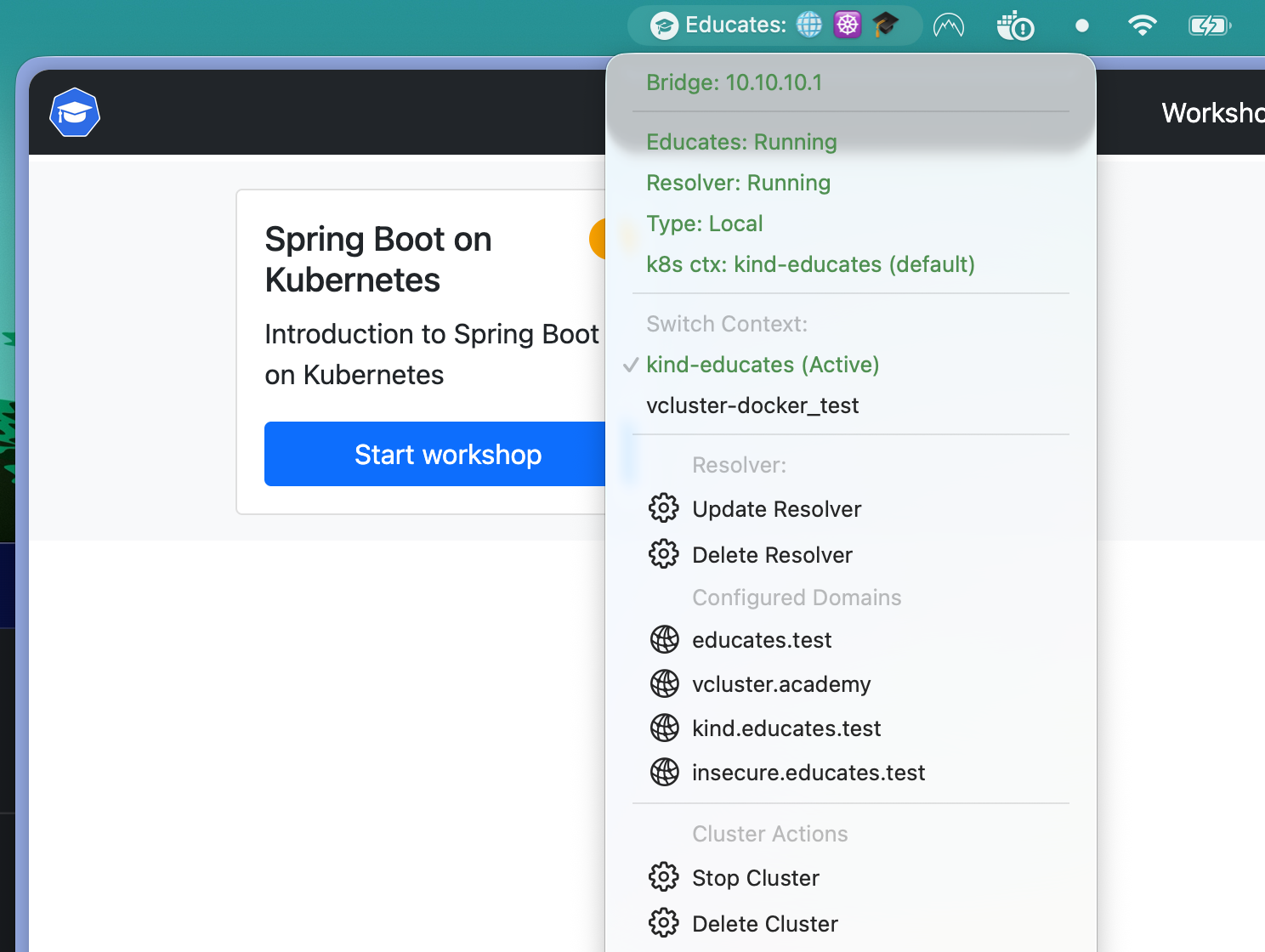Click the Bridge: 10.10.10.1 menu entry
Screen dimensions: 1265x952
(x=735, y=82)
